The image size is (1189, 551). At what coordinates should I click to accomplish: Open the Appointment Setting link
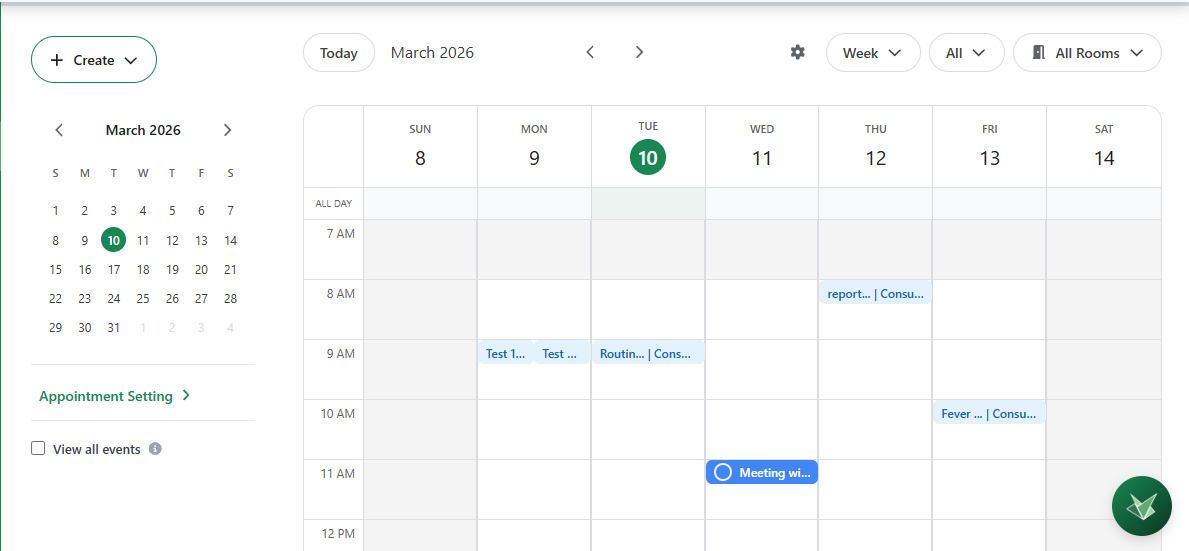(x=114, y=396)
